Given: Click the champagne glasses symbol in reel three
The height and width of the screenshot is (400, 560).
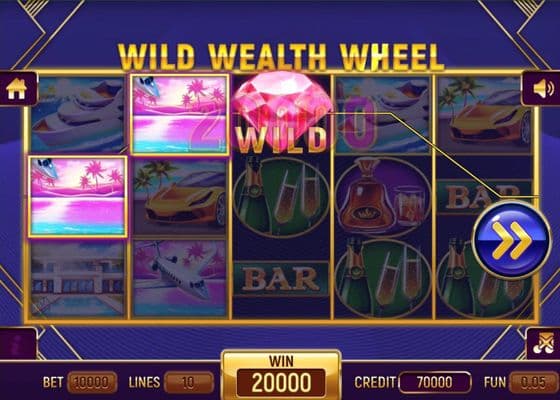Looking at the screenshot, I should coord(281,196).
